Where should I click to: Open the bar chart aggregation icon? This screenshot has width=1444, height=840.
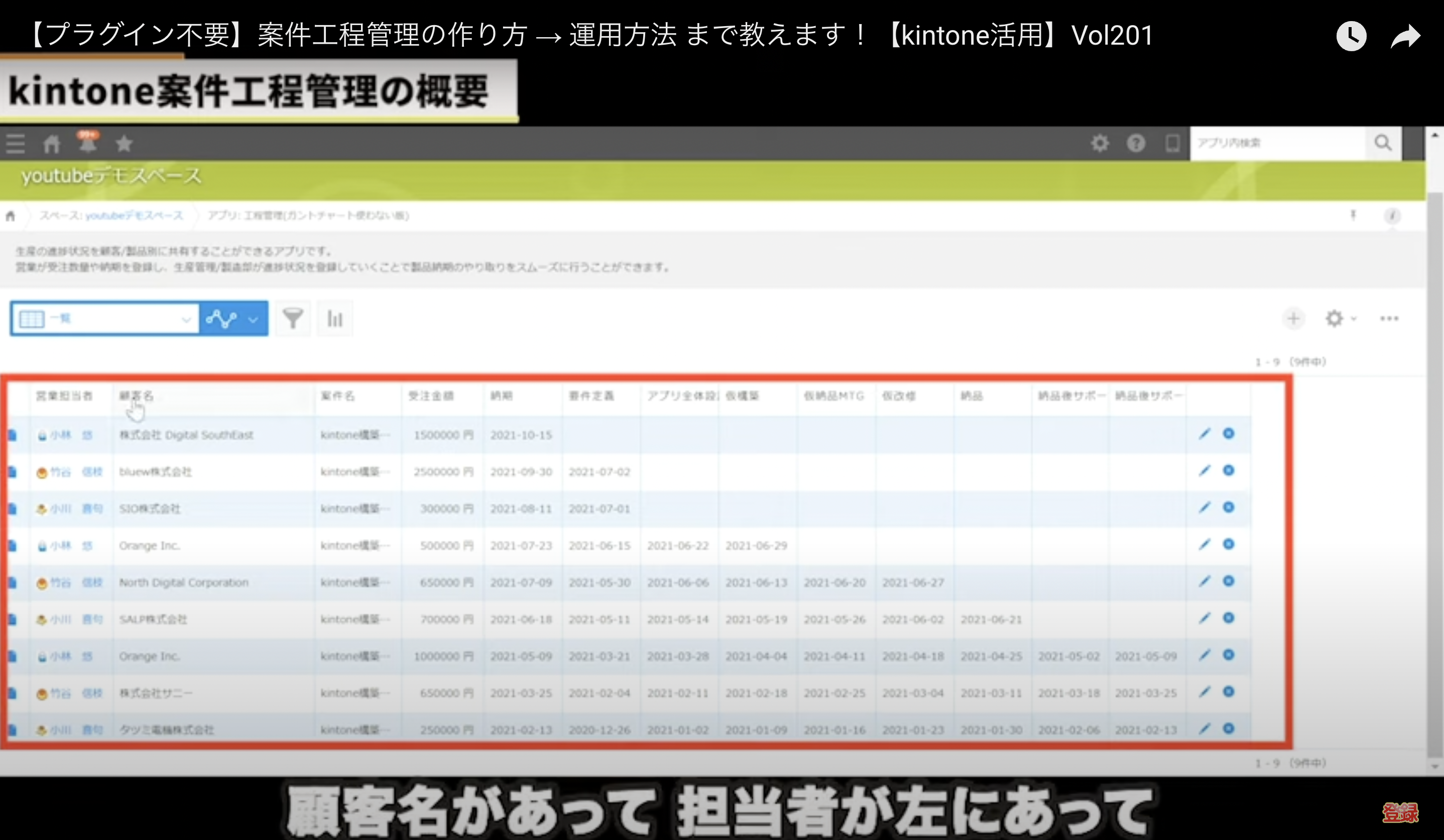pos(335,318)
